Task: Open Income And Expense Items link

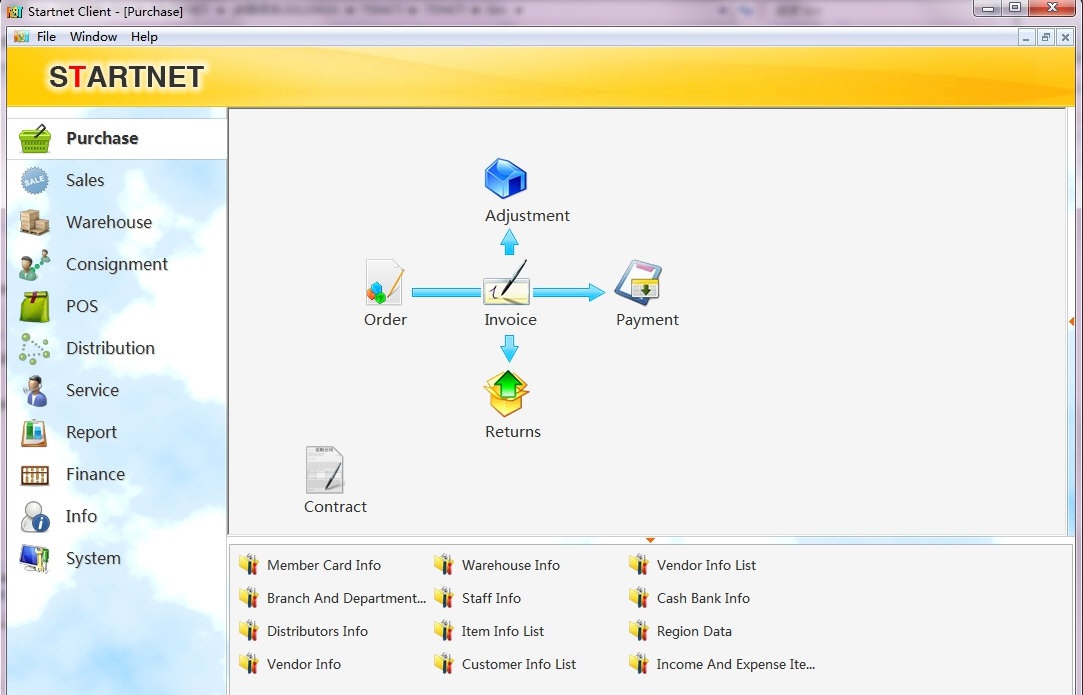Action: click(x=736, y=665)
